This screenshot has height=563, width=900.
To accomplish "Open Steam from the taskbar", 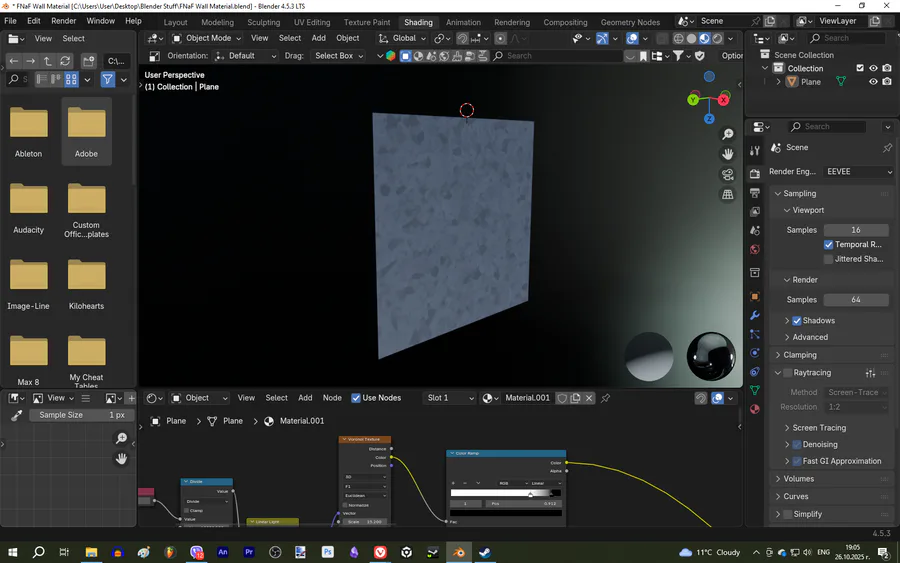I will [484, 552].
